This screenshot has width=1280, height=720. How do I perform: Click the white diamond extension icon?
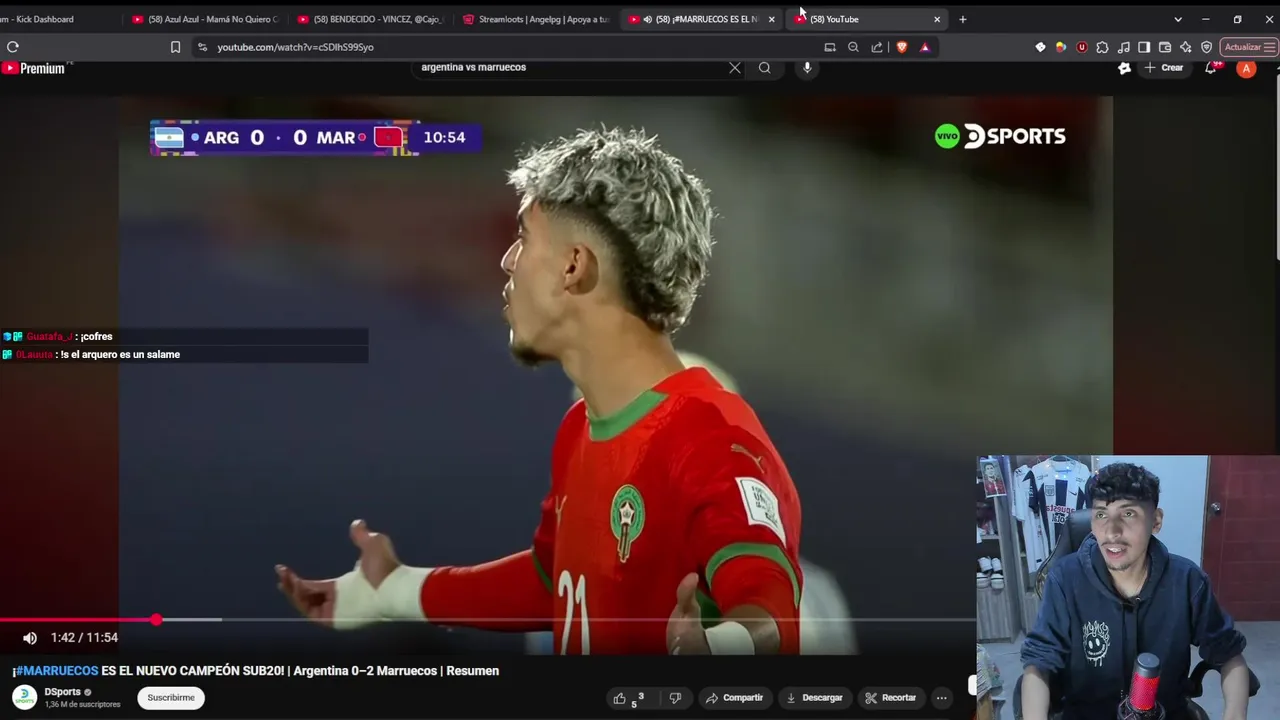coord(1040,47)
